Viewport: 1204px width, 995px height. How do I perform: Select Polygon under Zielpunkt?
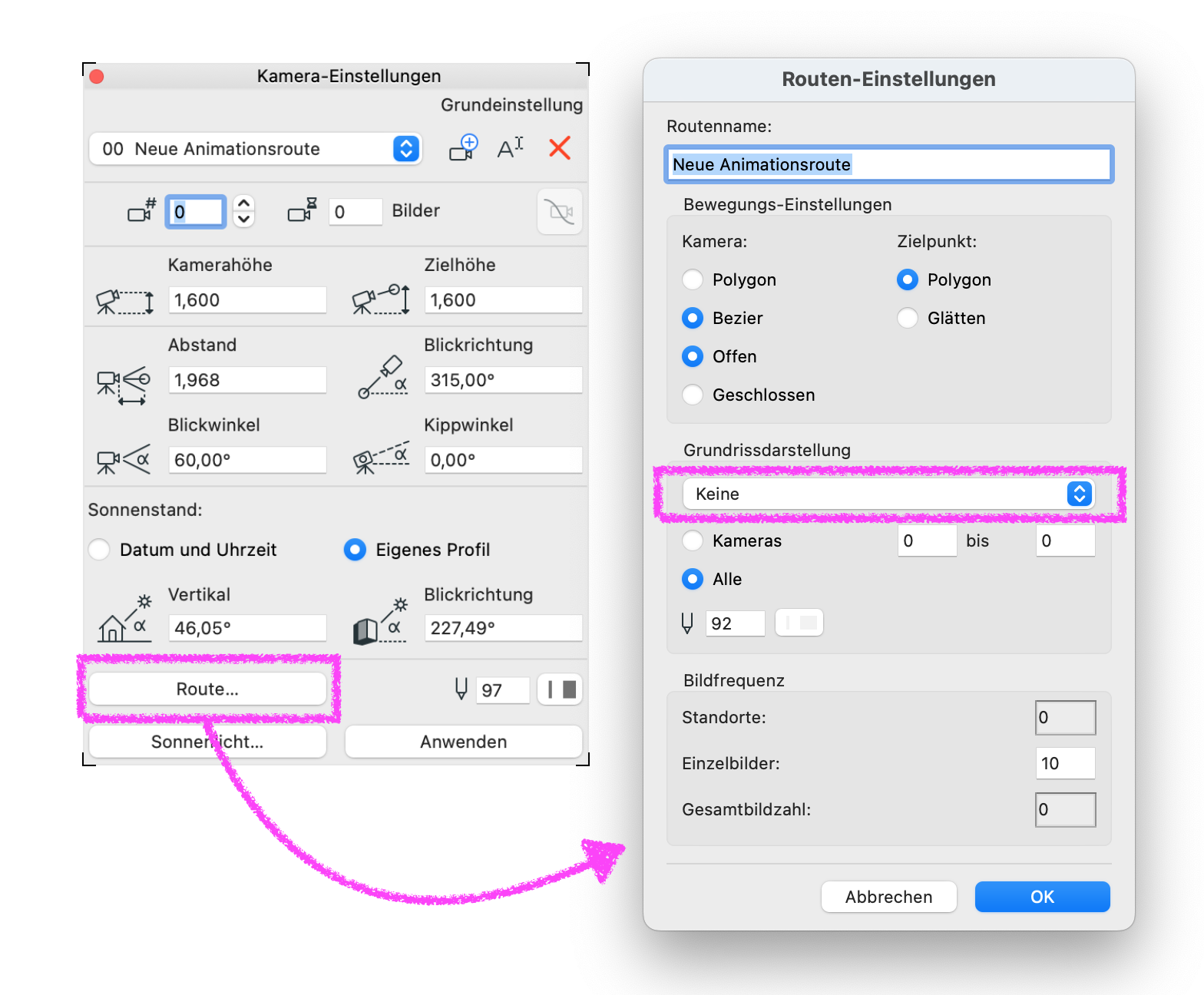(908, 279)
